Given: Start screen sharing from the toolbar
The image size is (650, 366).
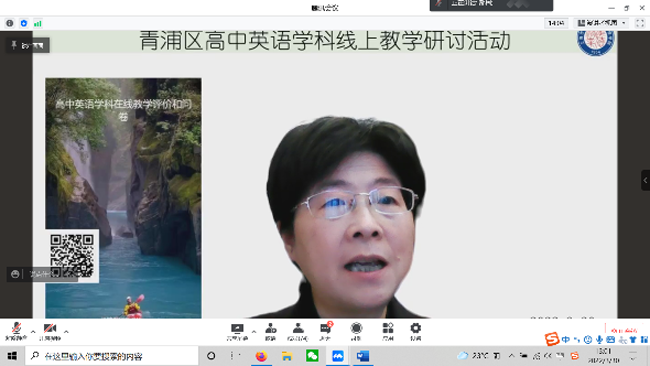Looking at the screenshot, I should tap(237, 332).
